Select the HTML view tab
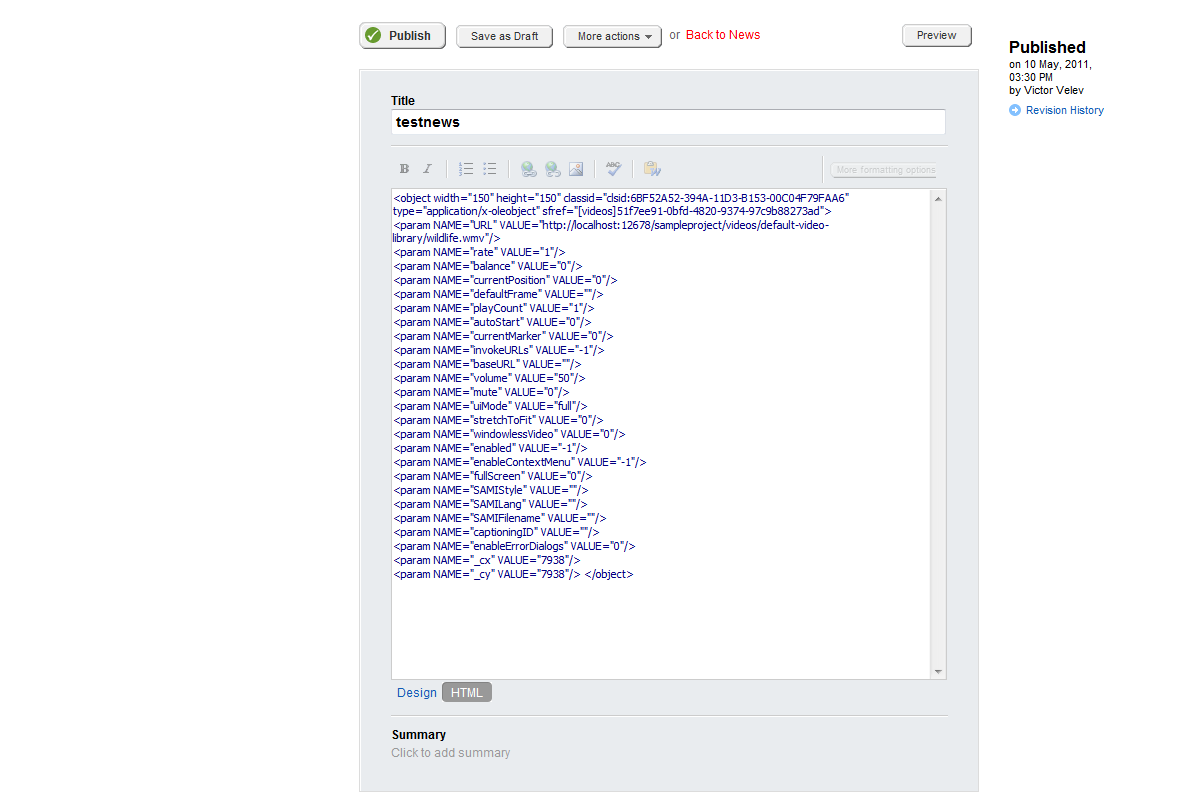Screen dimensions: 1177x800 (x=467, y=693)
